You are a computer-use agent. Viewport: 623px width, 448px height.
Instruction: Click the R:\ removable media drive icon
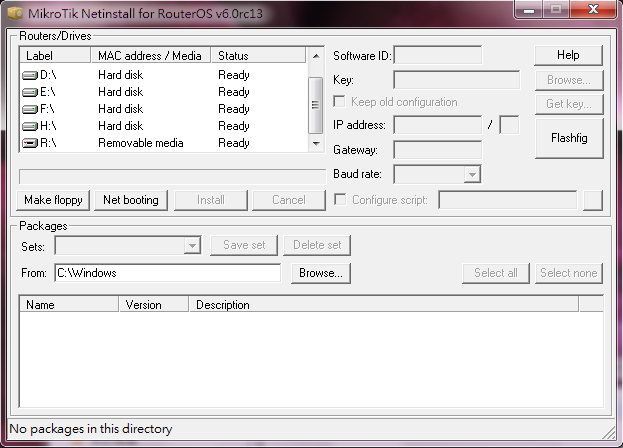[30, 143]
